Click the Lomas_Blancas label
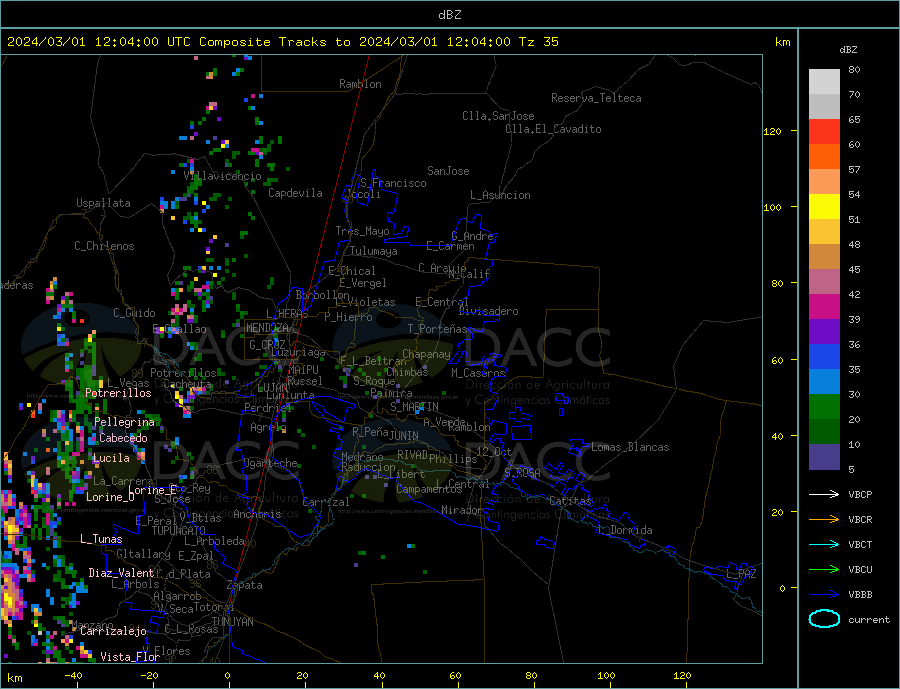This screenshot has height=689, width=900. [x=630, y=447]
